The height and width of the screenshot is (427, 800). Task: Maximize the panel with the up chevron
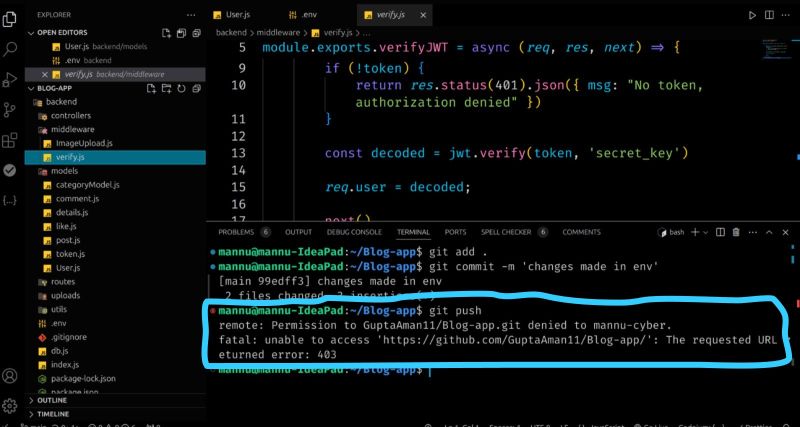click(x=769, y=232)
